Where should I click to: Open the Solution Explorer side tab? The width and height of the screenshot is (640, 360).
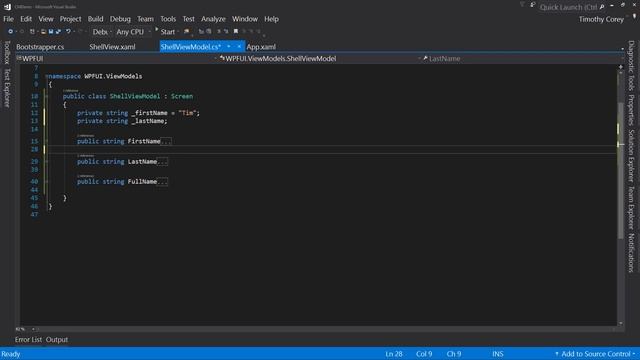[631, 156]
